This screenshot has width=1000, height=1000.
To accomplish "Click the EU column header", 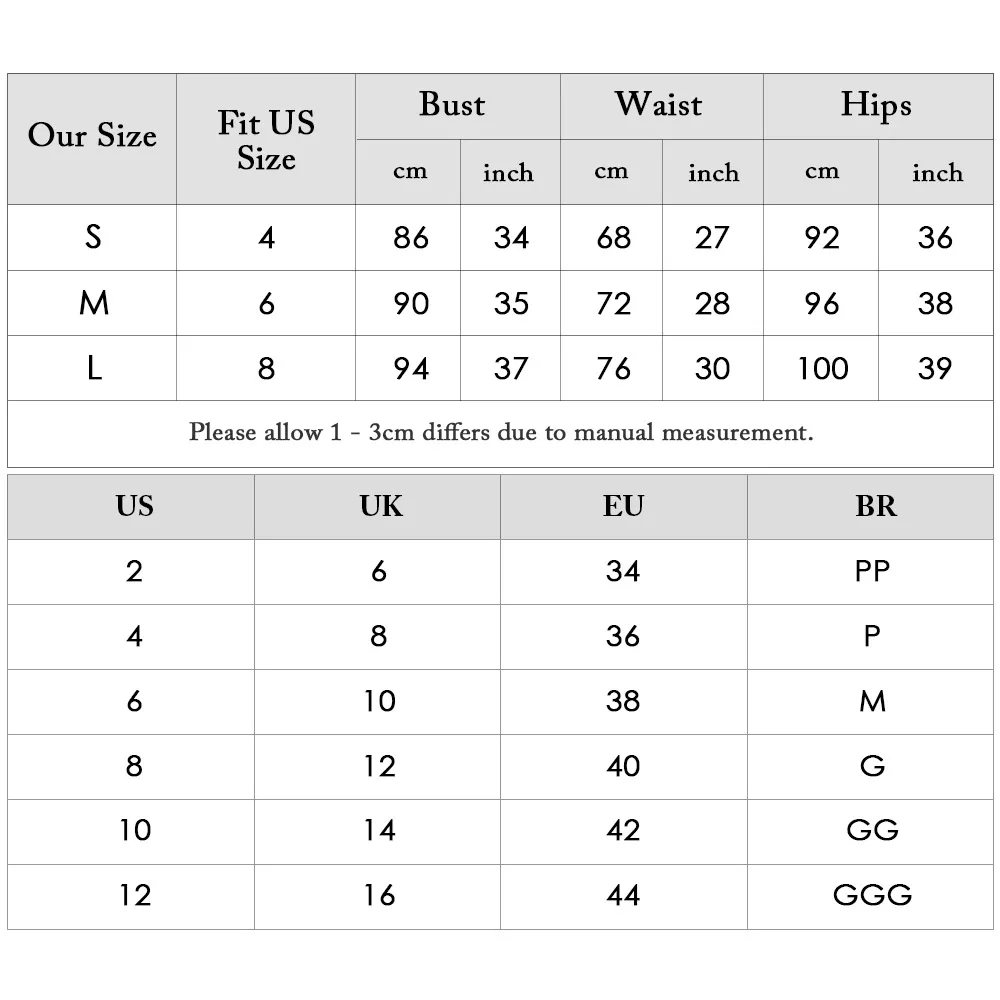I will (624, 507).
